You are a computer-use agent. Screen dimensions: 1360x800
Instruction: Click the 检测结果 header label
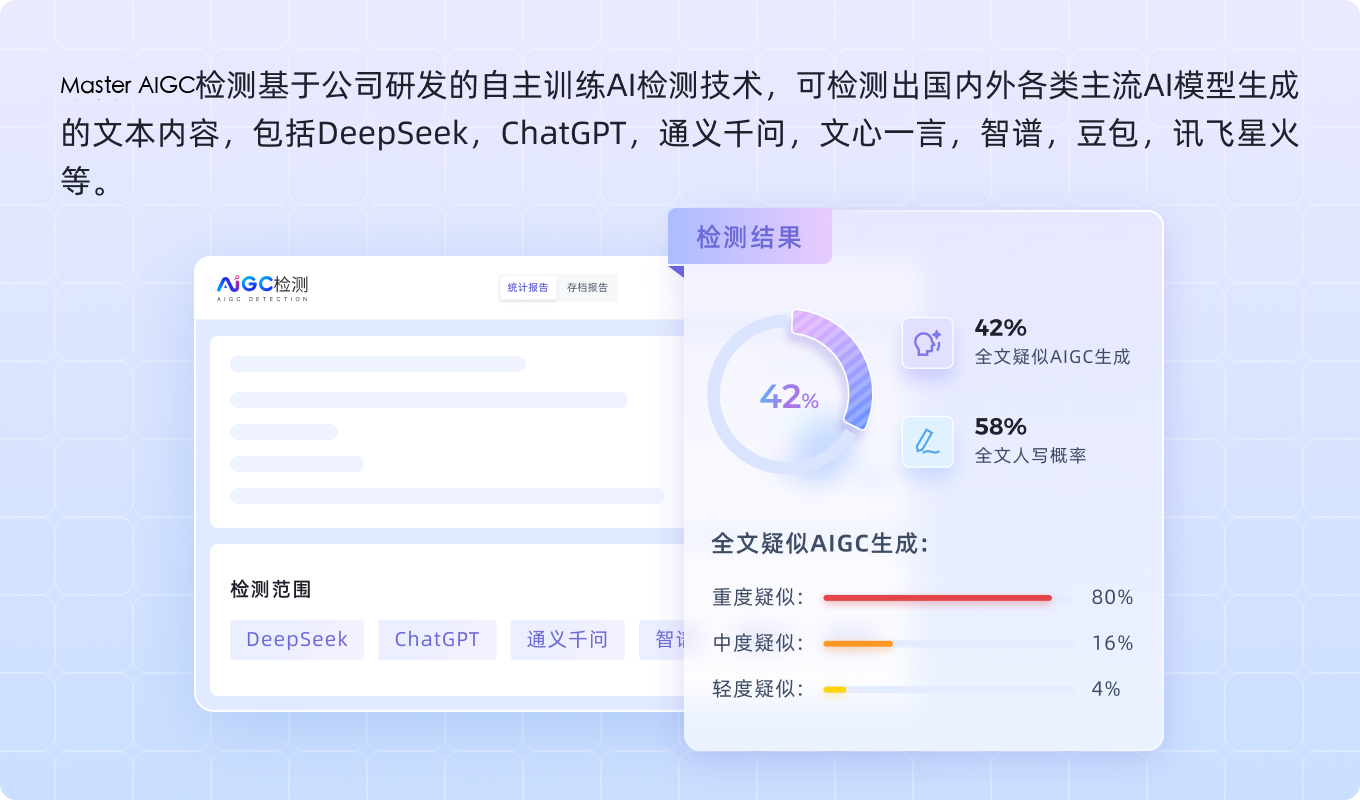(749, 237)
